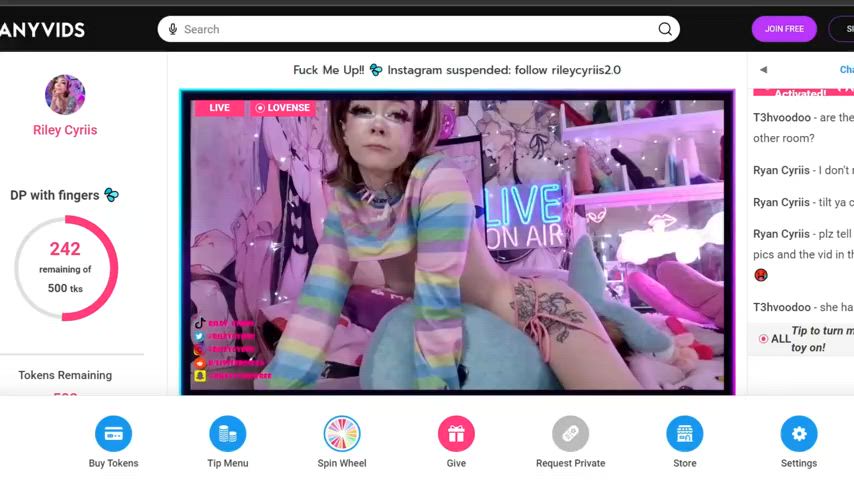
Task: Click the token goal progress ring
Action: 66,268
